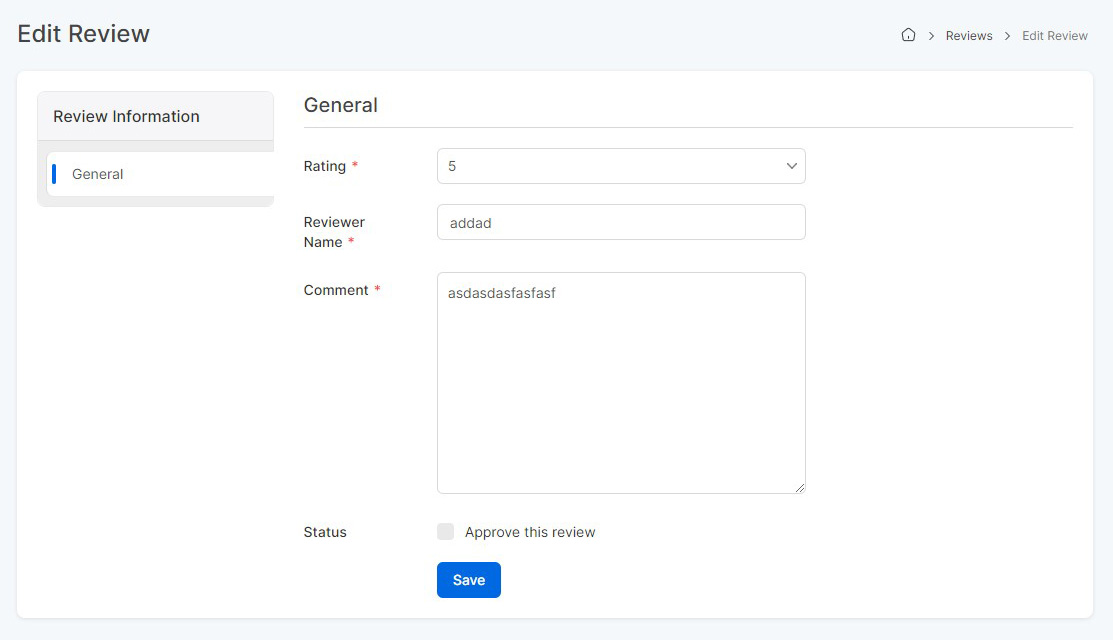Click the General section heading
This screenshot has height=640, width=1113.
tap(341, 105)
